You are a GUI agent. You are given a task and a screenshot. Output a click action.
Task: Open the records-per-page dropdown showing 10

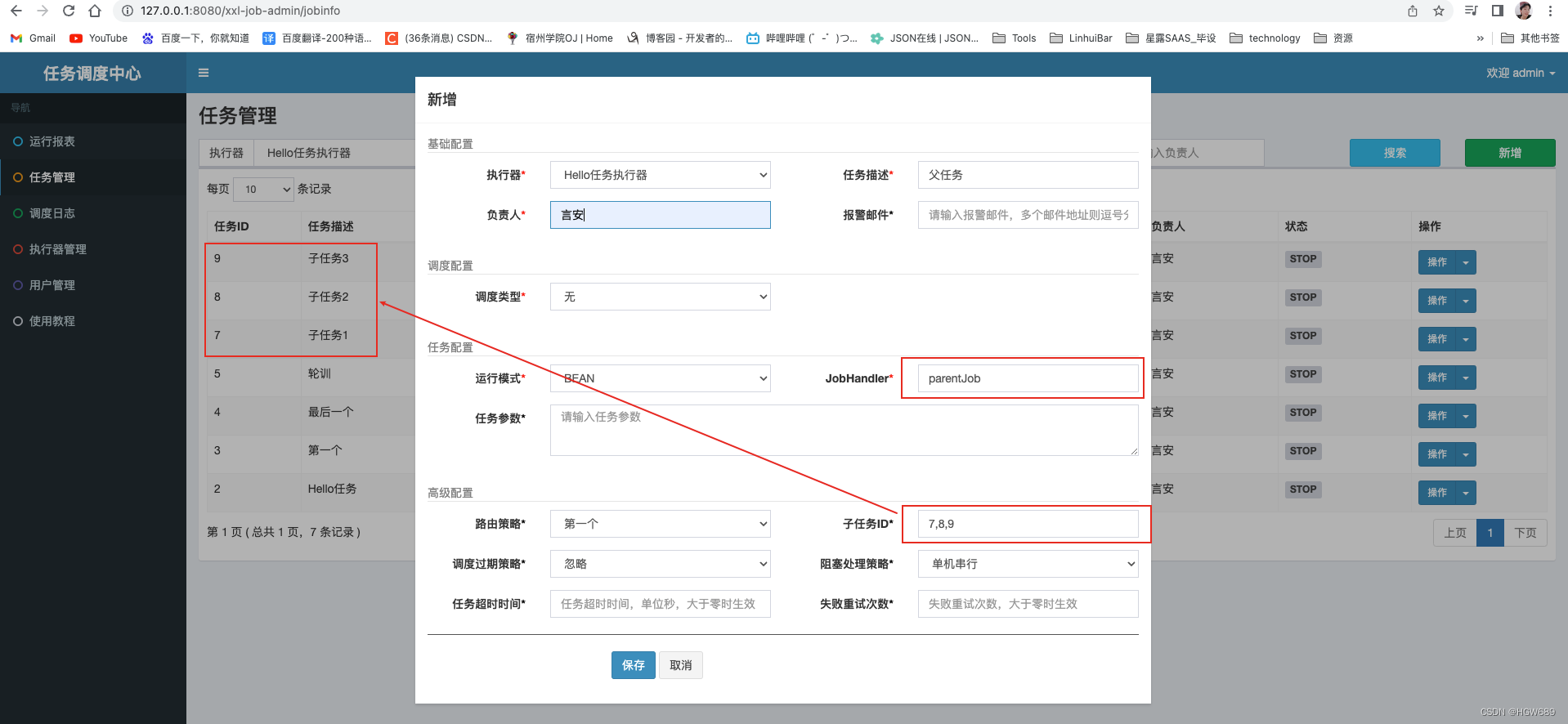[x=263, y=190]
